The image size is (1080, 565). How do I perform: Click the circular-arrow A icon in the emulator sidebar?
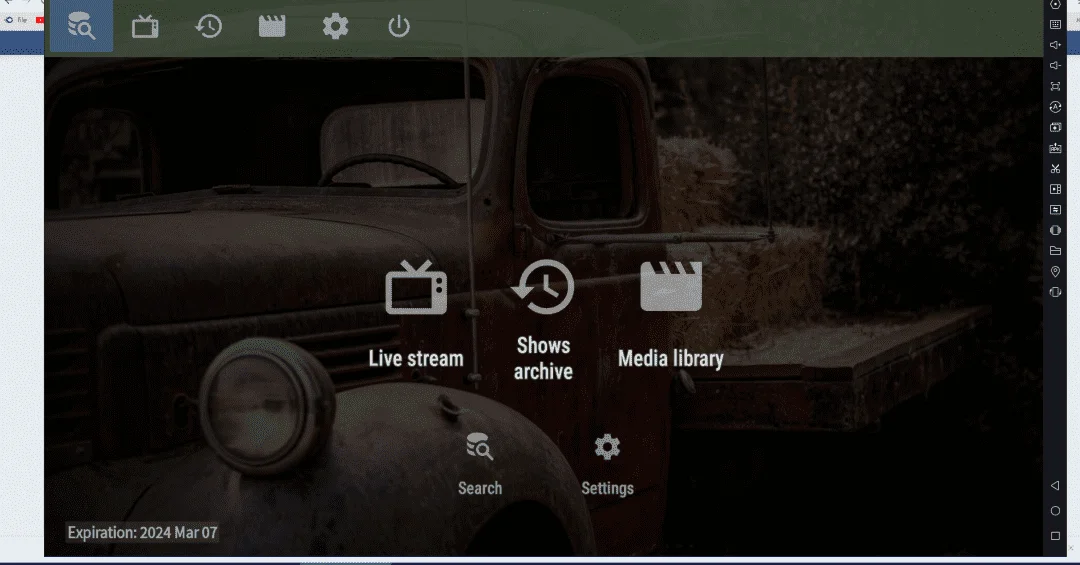pyautogui.click(x=1055, y=107)
